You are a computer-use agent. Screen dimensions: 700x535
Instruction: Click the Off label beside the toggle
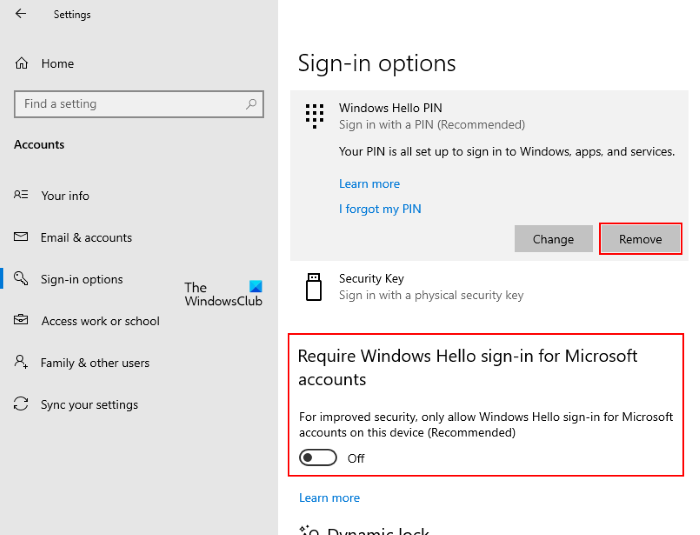pyautogui.click(x=356, y=459)
